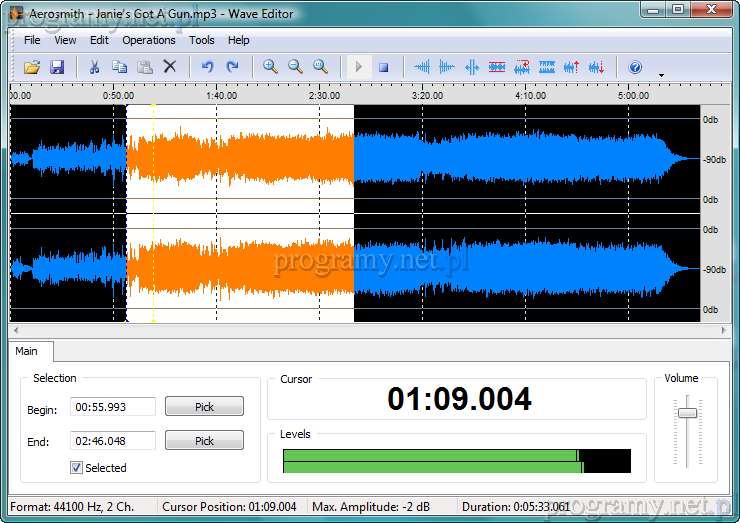Open the Help question mark icon
Viewport: 740px width, 523px height.
pyautogui.click(x=634, y=67)
